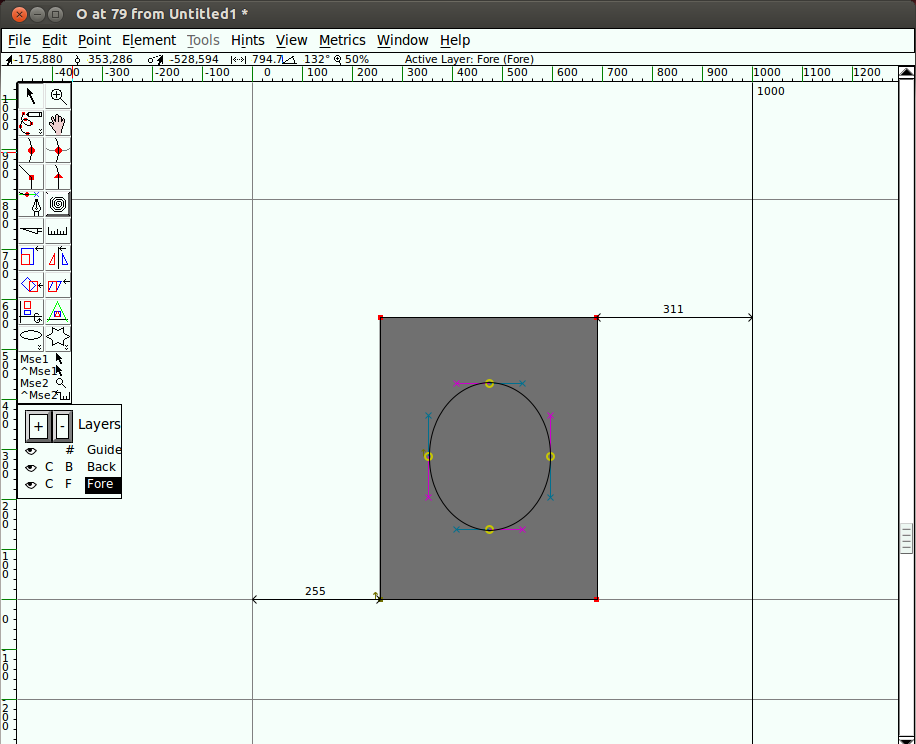Toggle the Fore layer eye icon

click(31, 485)
